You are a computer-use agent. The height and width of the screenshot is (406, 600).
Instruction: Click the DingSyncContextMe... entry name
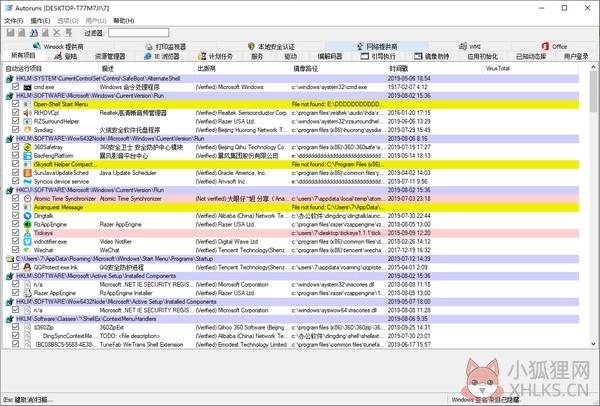point(68,336)
